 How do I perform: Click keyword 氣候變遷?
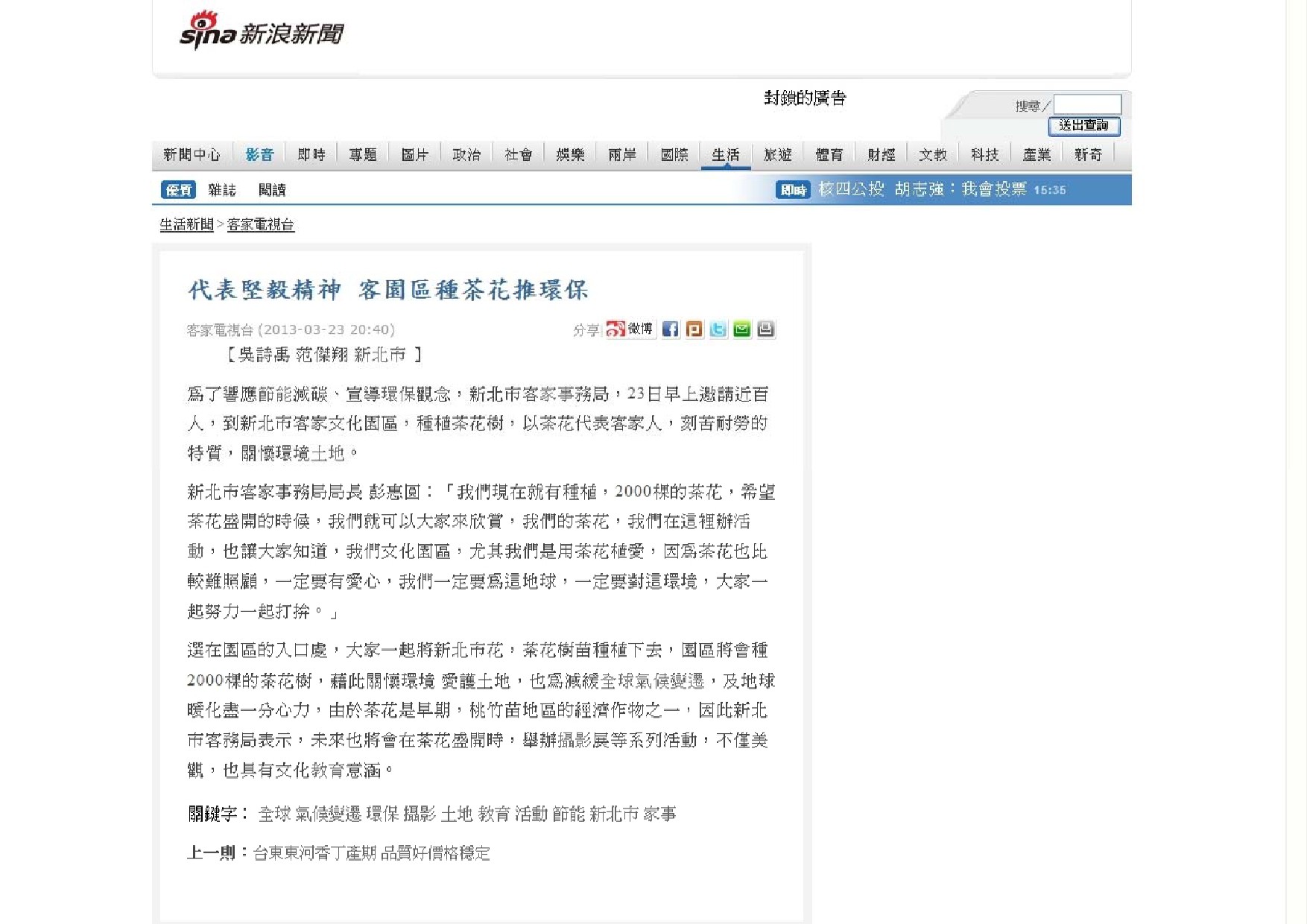click(329, 814)
